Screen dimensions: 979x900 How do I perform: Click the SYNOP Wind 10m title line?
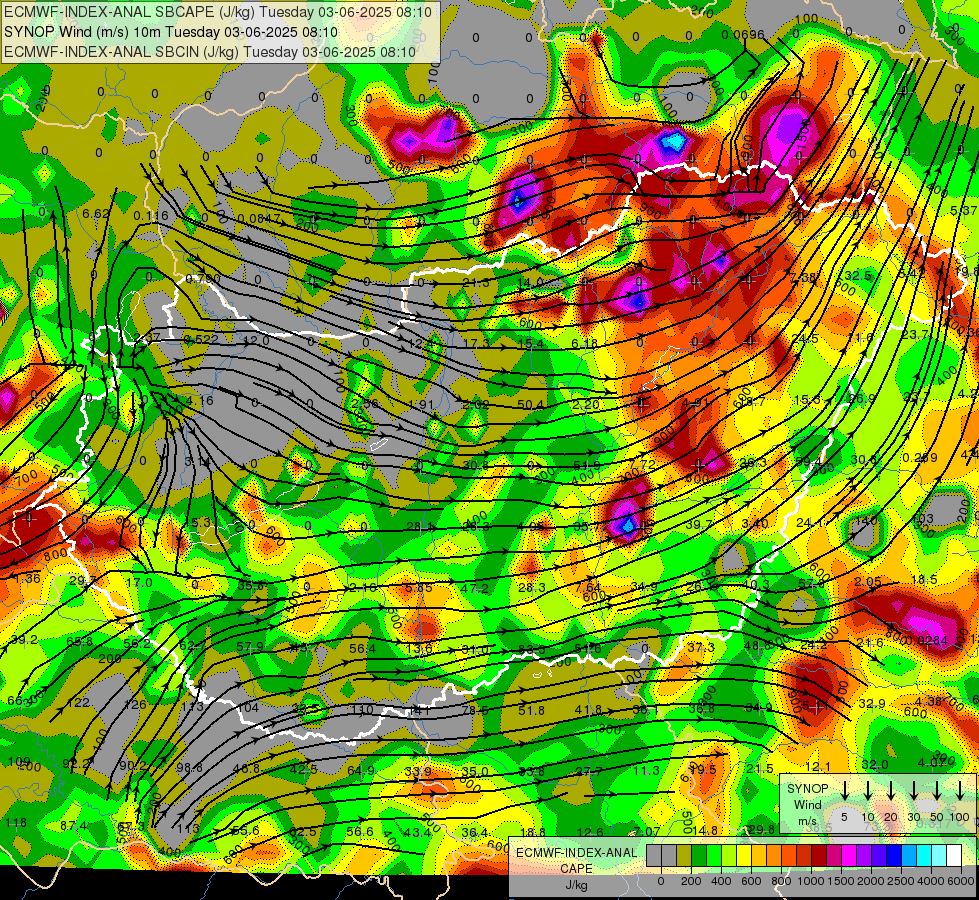[170, 32]
